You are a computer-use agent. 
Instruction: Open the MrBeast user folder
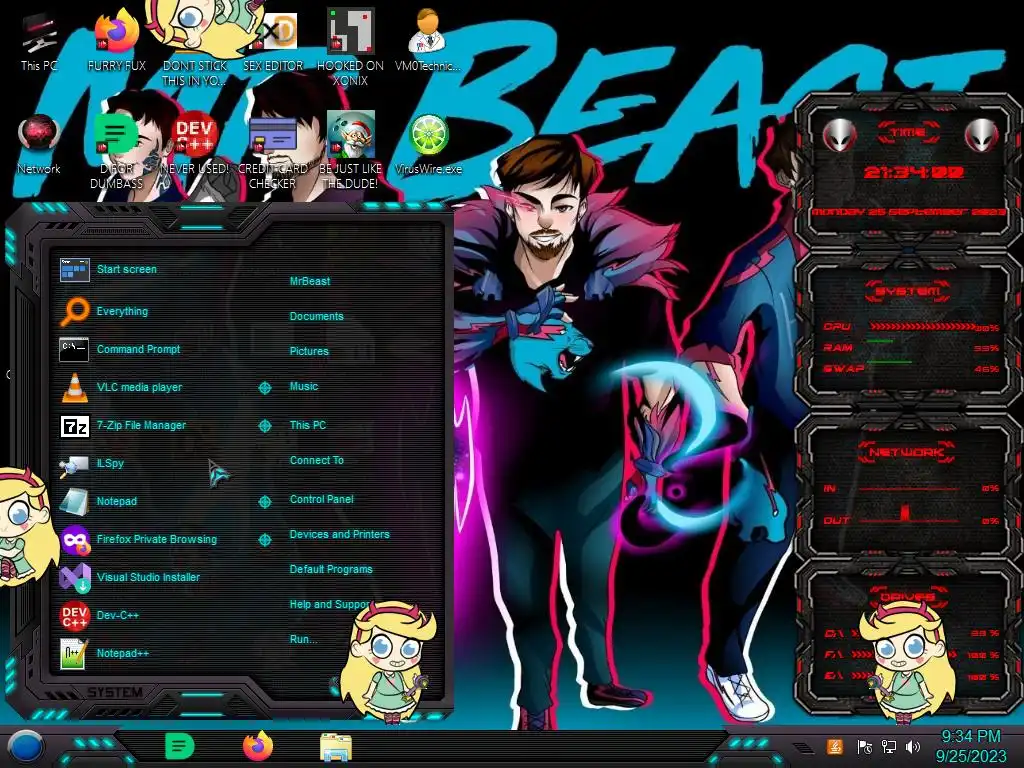point(310,281)
